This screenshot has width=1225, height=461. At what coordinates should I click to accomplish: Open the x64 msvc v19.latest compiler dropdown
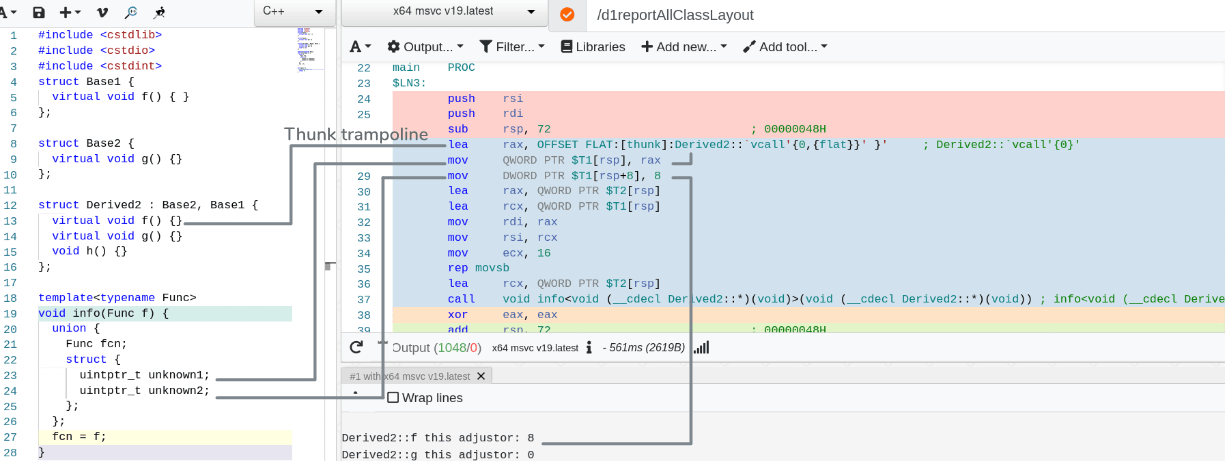coord(444,13)
